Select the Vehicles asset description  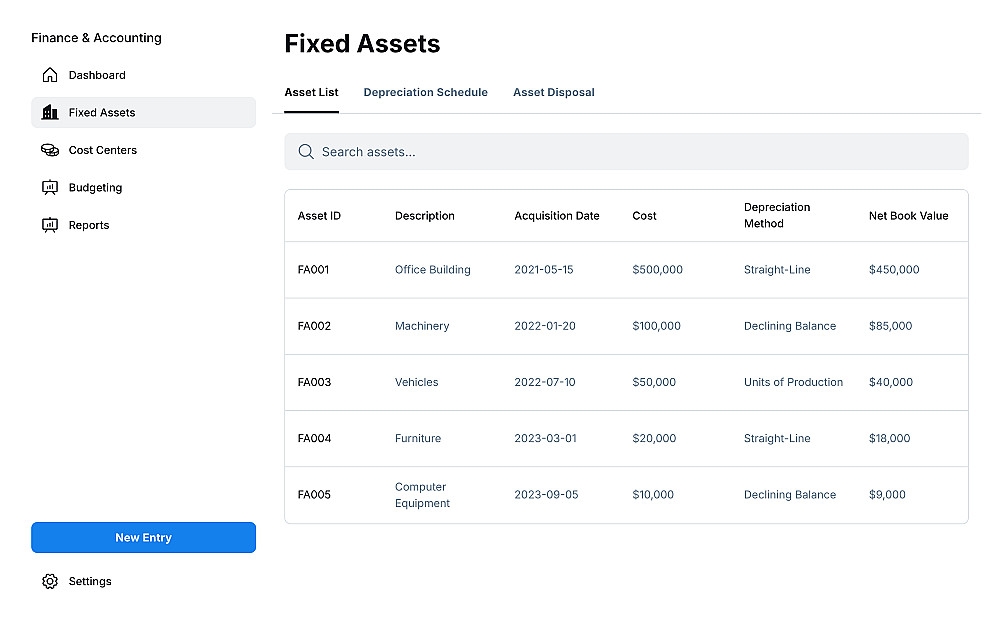(416, 382)
